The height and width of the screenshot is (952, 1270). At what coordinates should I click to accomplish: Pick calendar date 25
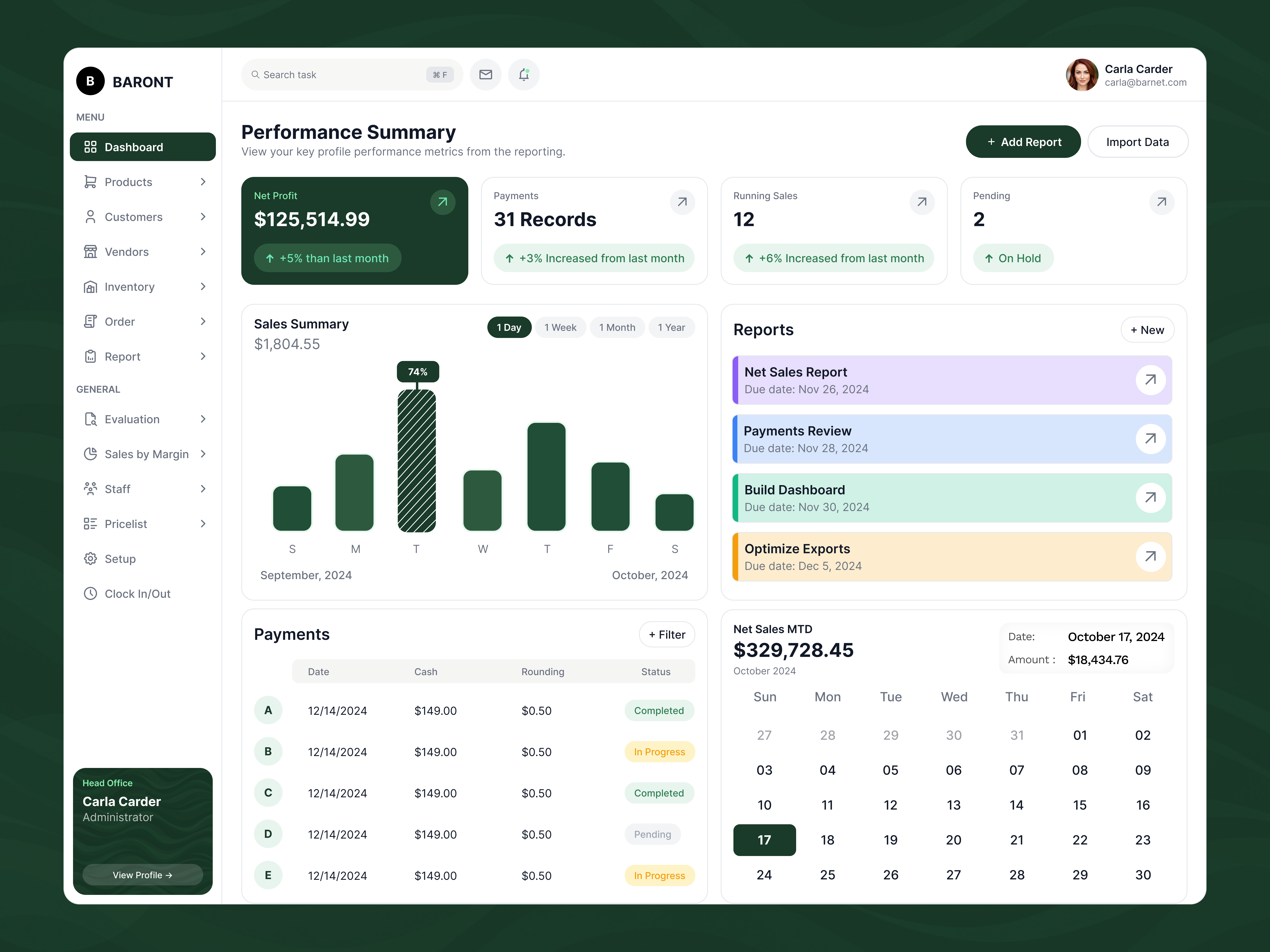click(827, 875)
